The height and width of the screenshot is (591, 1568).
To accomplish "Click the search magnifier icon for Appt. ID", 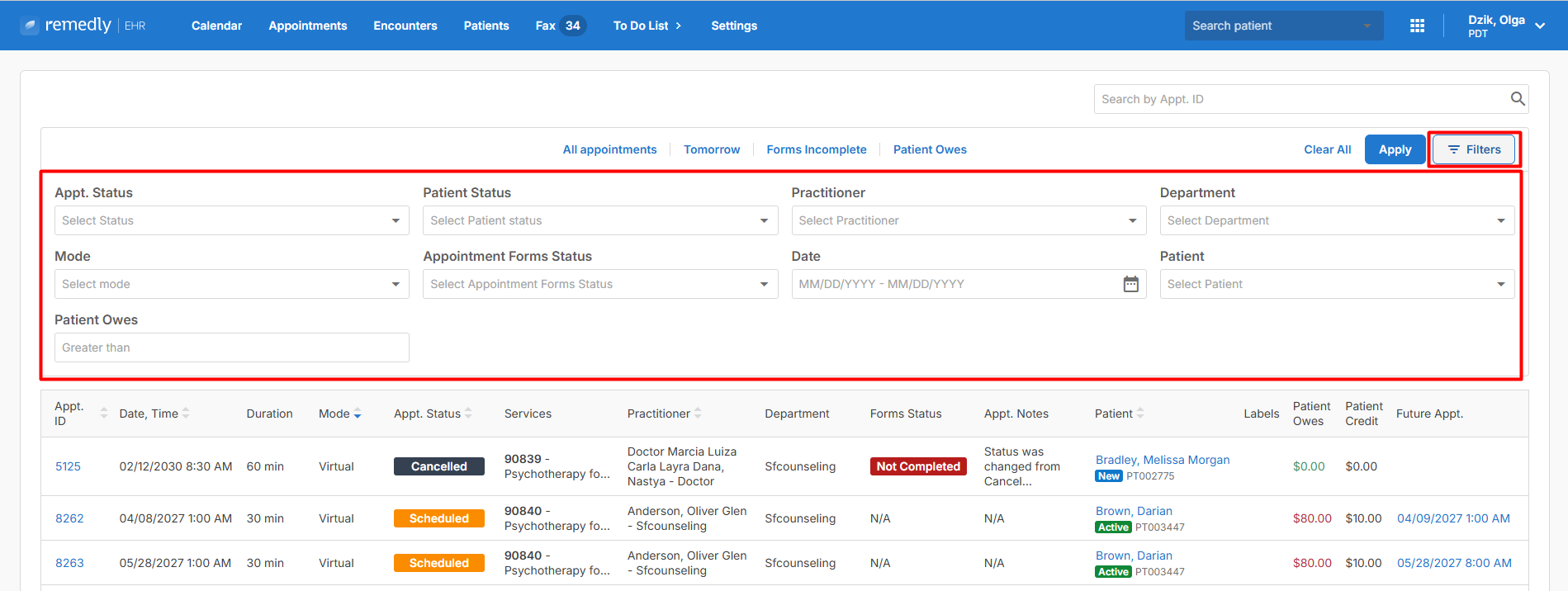I will 1517,99.
